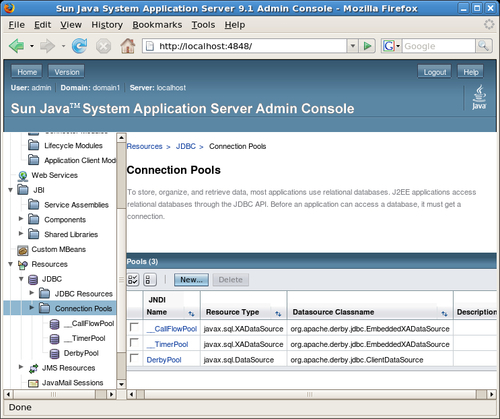Open the __TimerPool link in the table
The image size is (500, 419).
(167, 344)
